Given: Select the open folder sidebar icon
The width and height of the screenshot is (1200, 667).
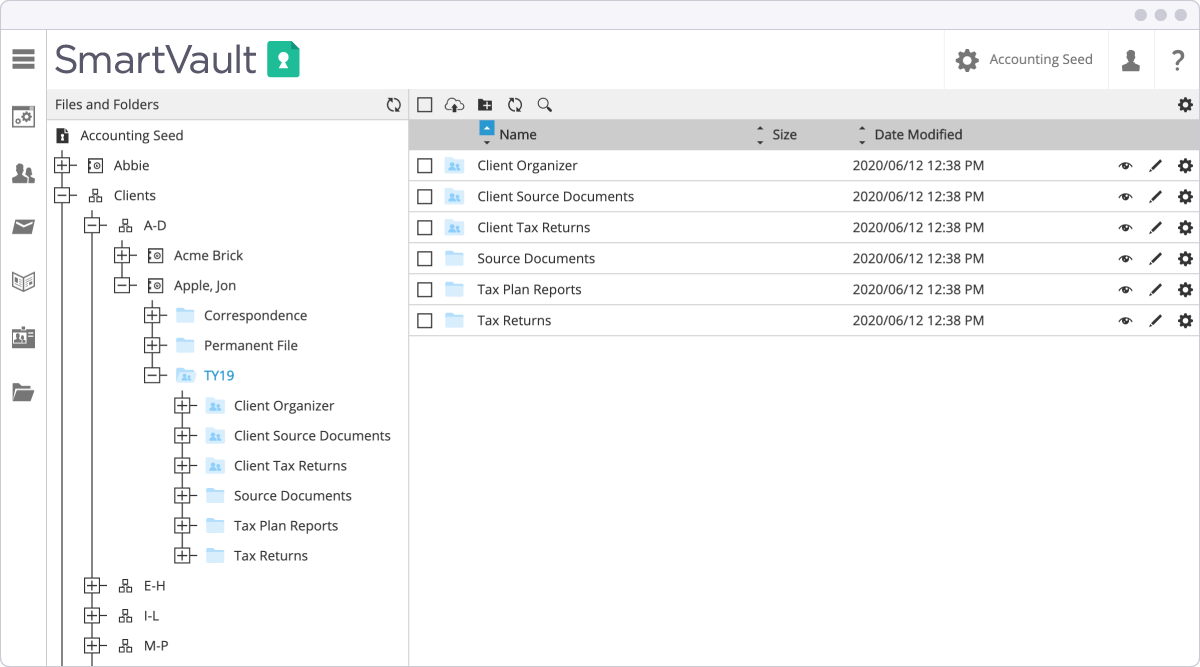Looking at the screenshot, I should (23, 392).
